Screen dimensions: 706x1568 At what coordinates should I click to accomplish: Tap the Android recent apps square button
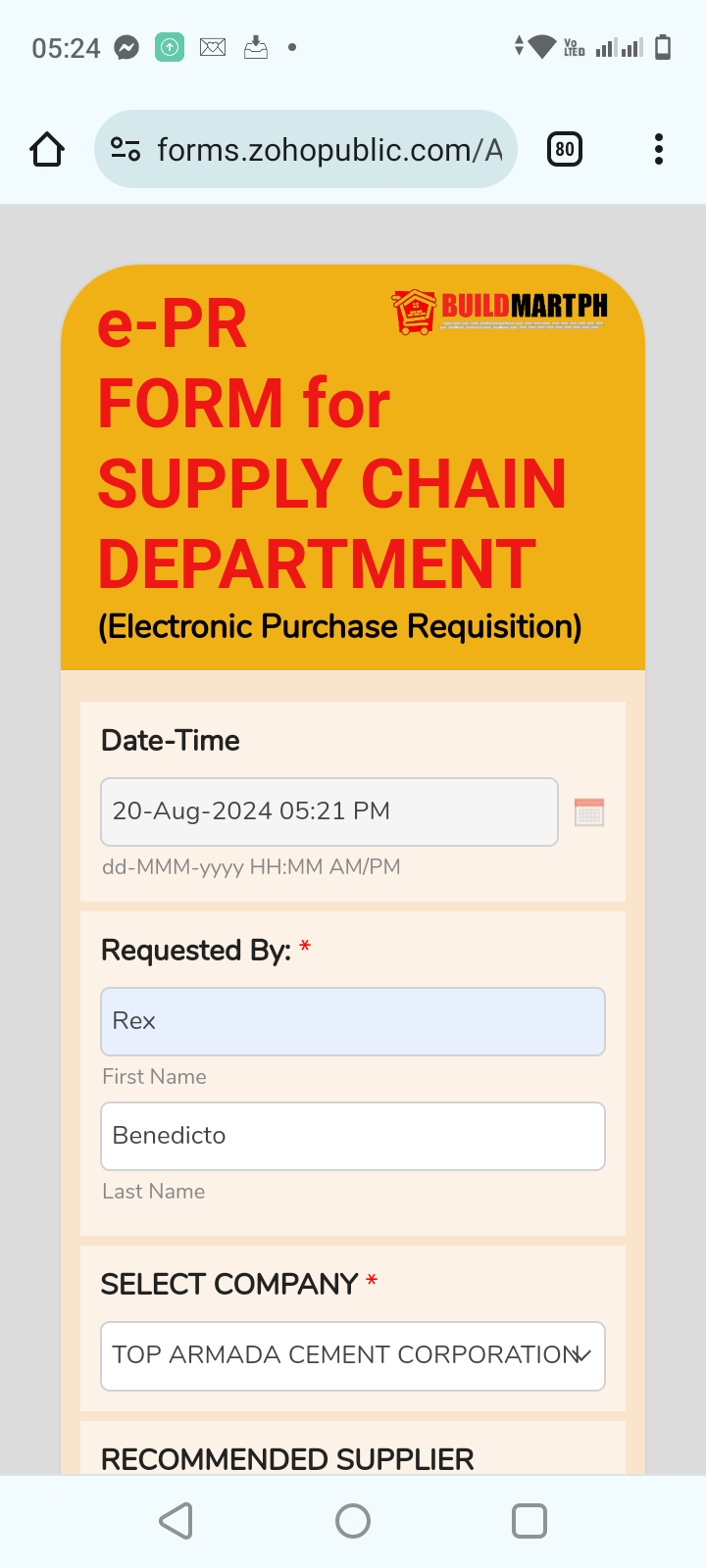coord(529,1521)
